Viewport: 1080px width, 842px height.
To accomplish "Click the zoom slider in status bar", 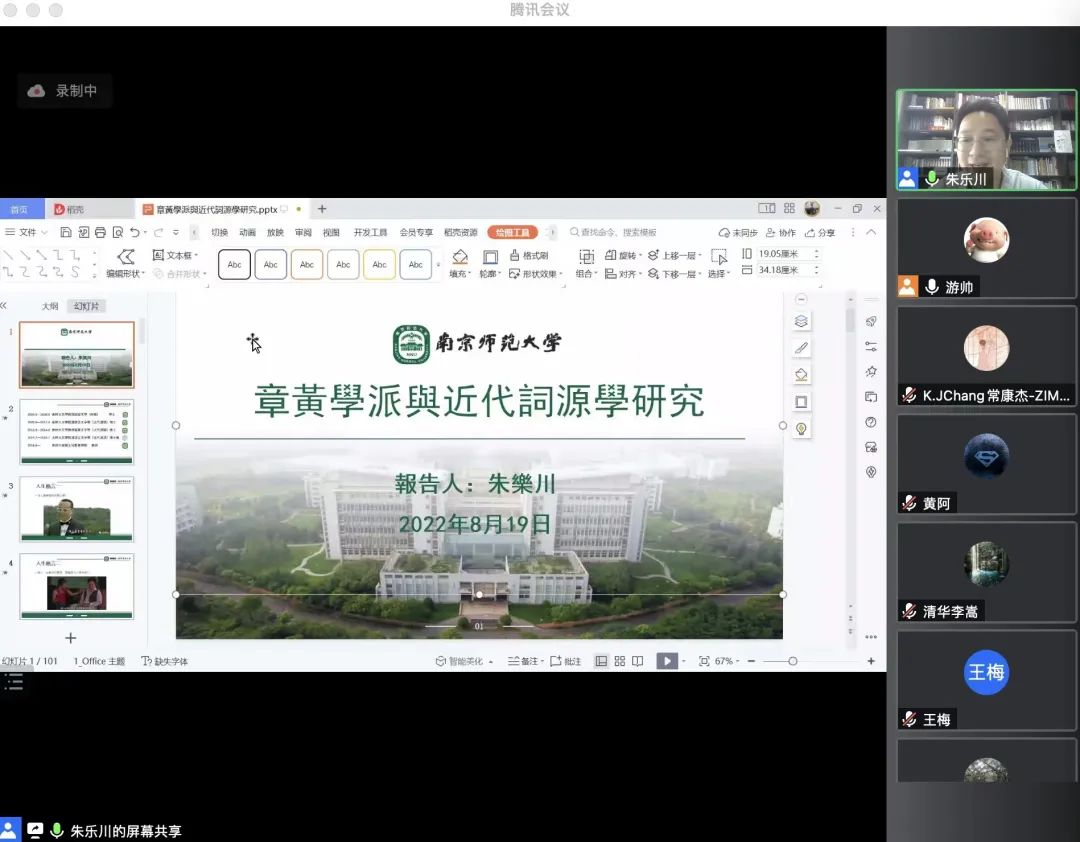I will (793, 661).
